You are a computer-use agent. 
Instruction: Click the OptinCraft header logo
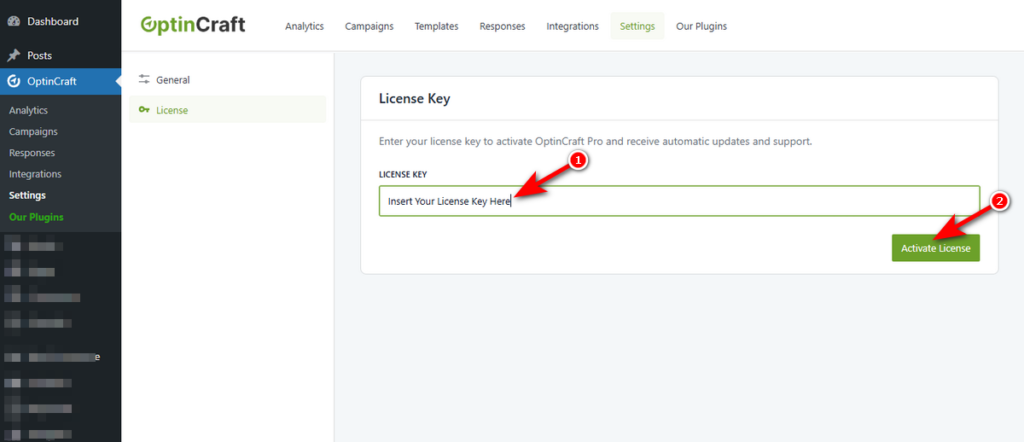193,25
